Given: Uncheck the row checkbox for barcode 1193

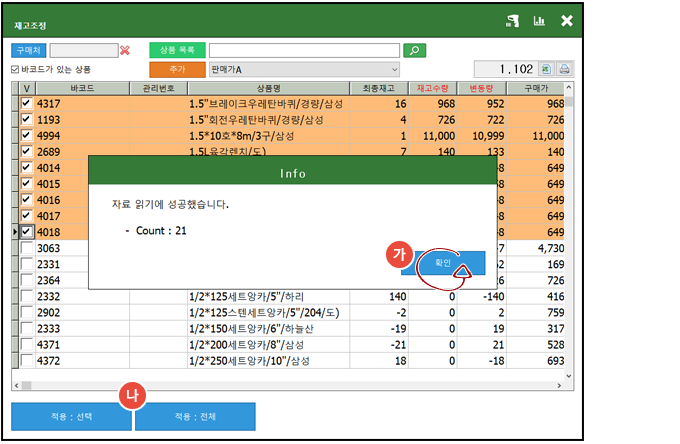Looking at the screenshot, I should click(26, 119).
